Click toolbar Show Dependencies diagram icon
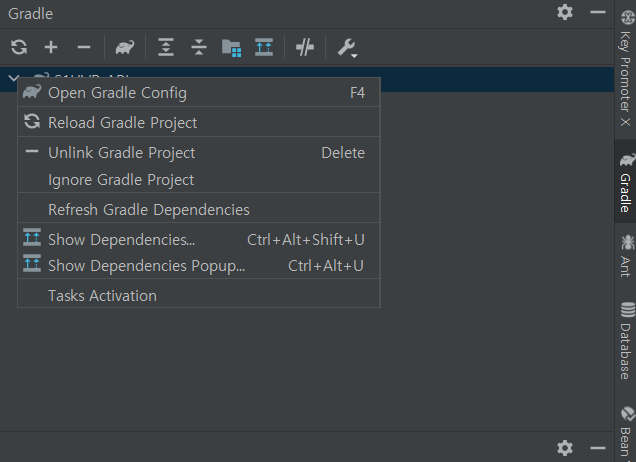The width and height of the screenshot is (636, 462). (x=264, y=47)
